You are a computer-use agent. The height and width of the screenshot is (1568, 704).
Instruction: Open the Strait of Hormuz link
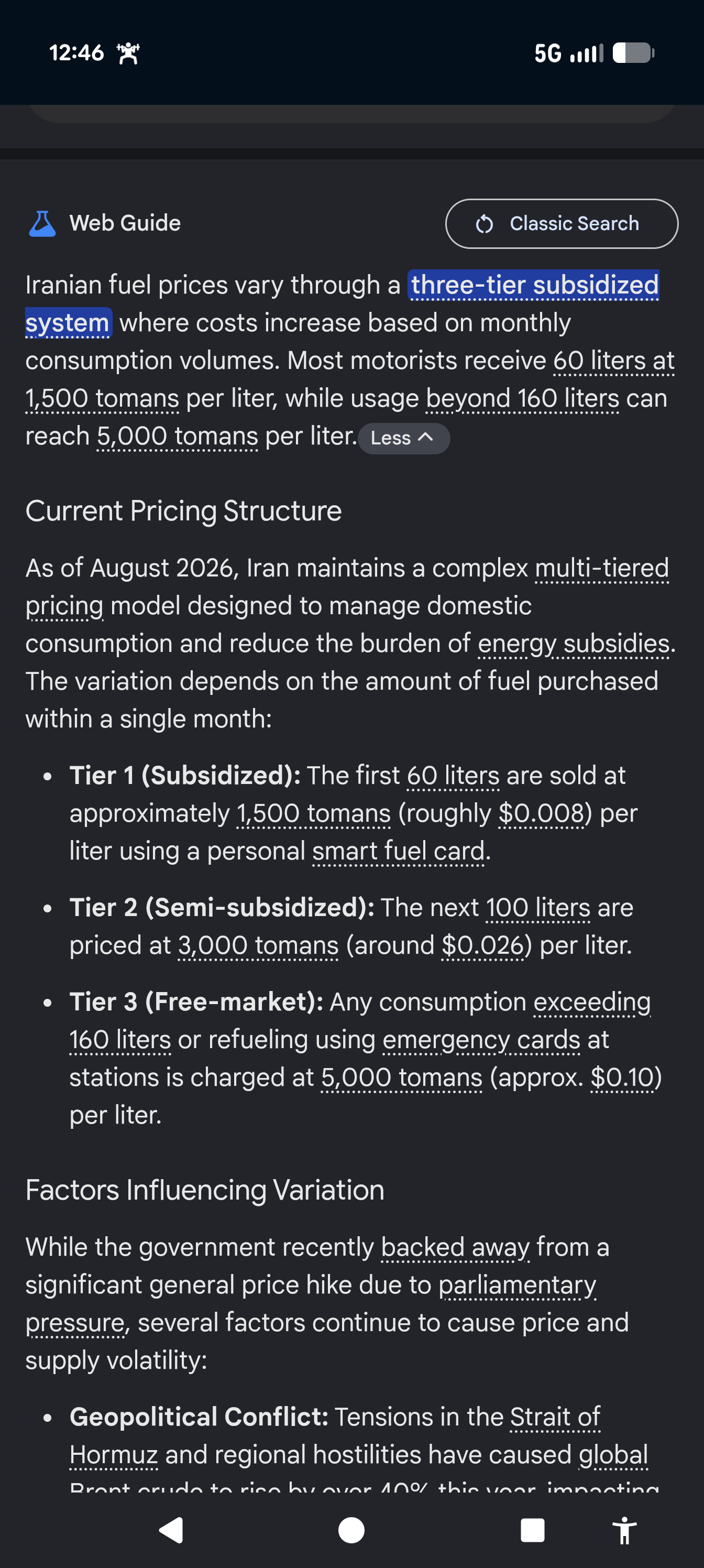(335, 1436)
